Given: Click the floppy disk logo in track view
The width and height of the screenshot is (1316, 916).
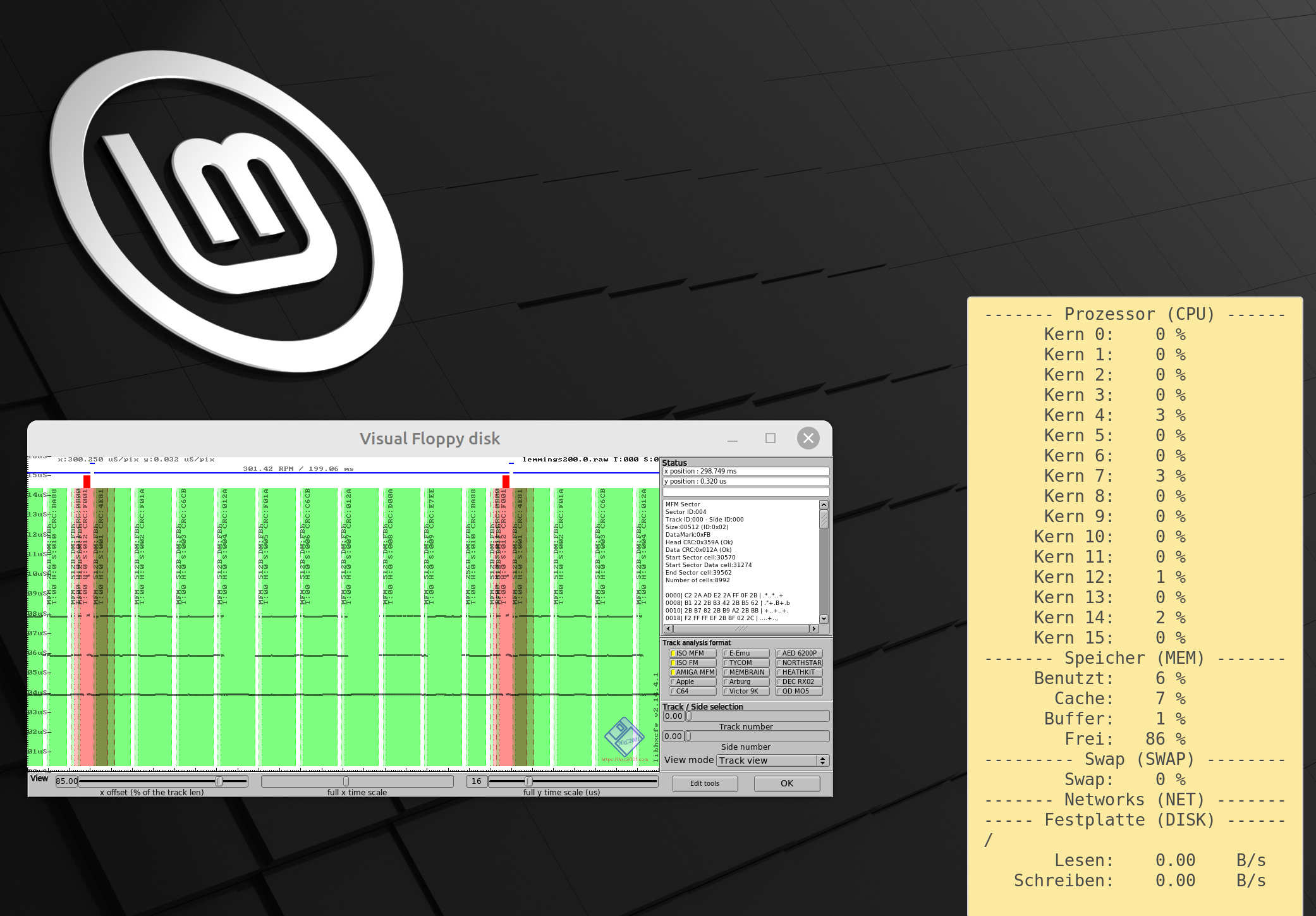Looking at the screenshot, I should 623,738.
